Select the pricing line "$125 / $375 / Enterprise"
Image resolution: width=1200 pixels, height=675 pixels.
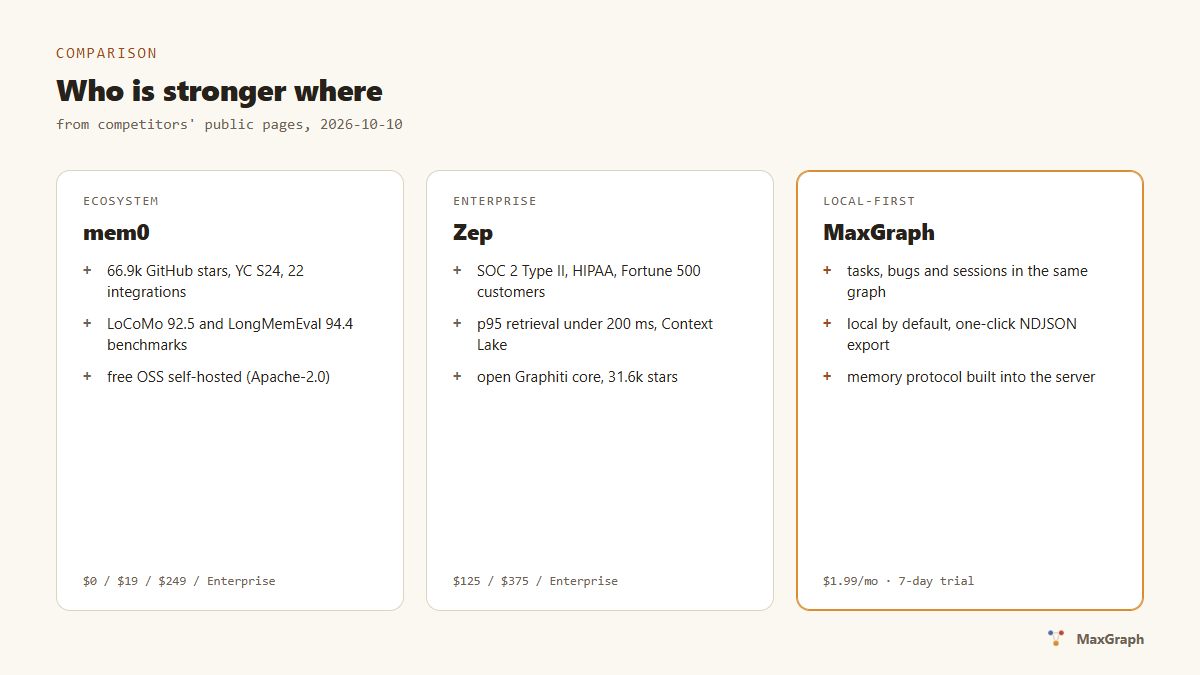pyautogui.click(x=535, y=581)
